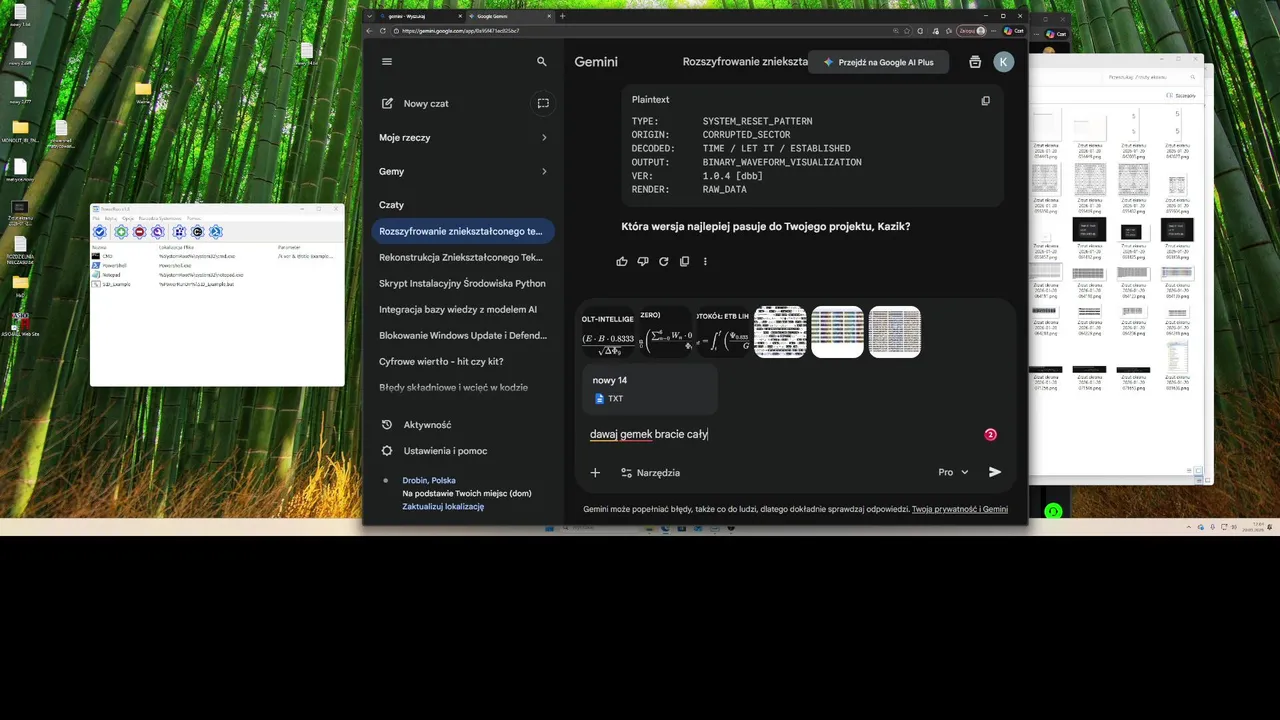This screenshot has height=720, width=1280.
Task: Click the stacked-tray icon next to the avatar
Action: [x=975, y=62]
